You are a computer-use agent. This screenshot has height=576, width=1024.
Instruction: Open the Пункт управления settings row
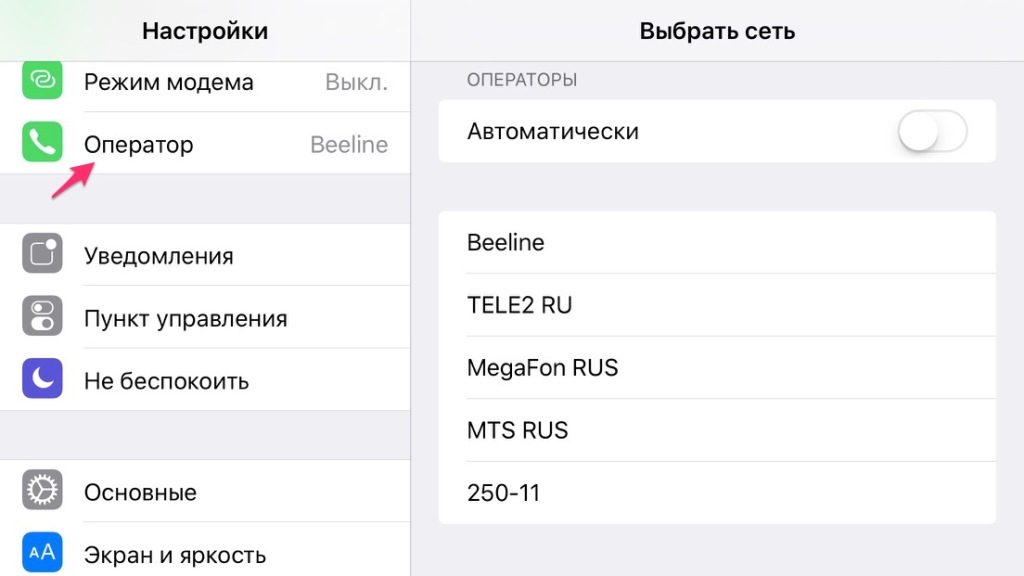point(200,317)
